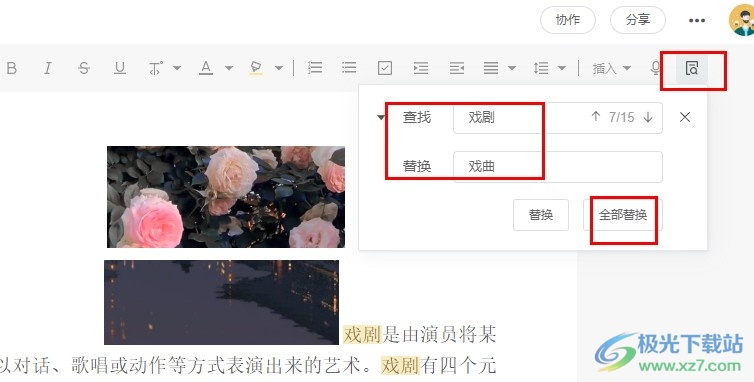Open the more options ellipsis menu

697,21
